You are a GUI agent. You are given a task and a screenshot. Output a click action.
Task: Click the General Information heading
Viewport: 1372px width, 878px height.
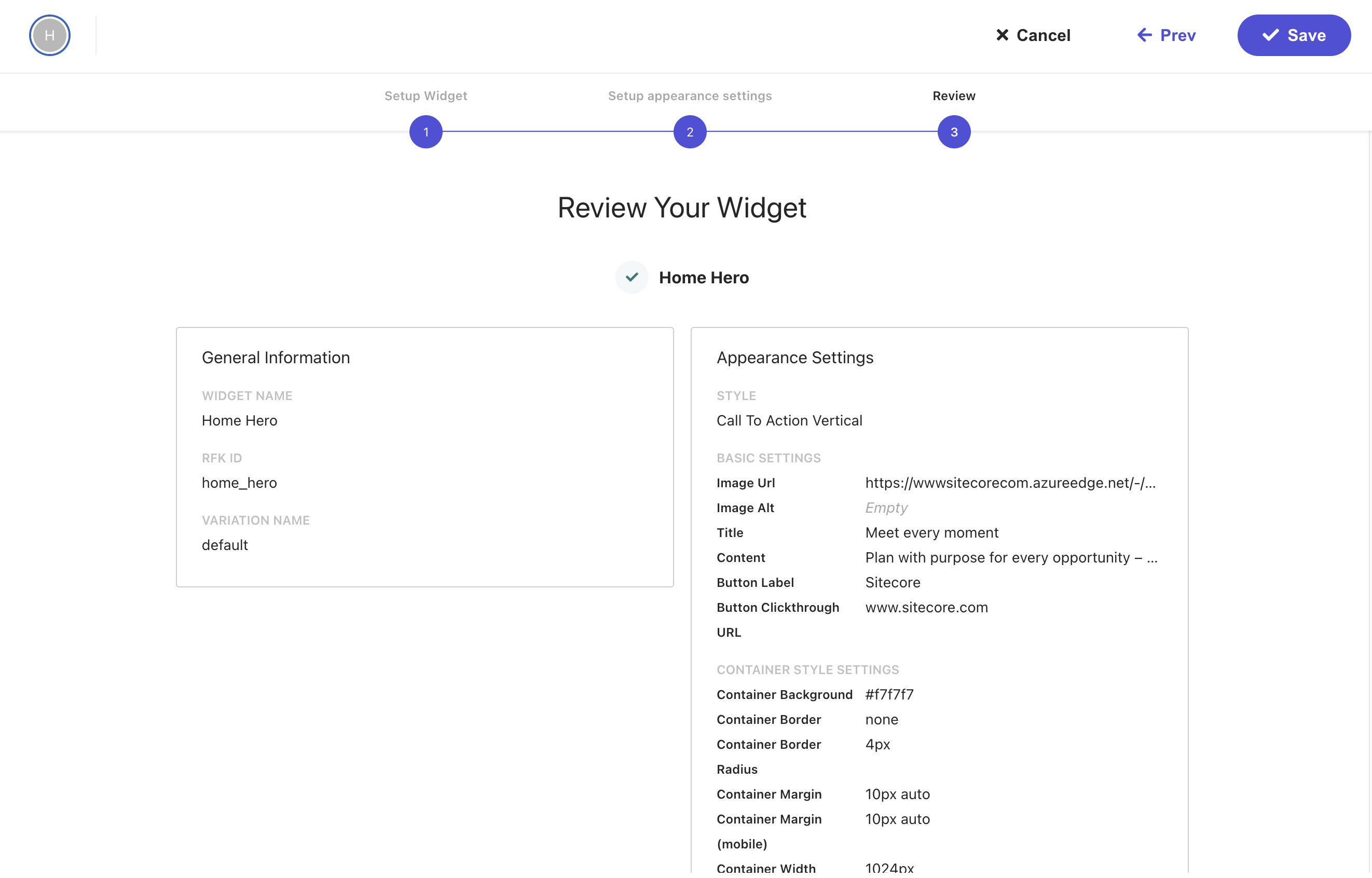pyautogui.click(x=276, y=358)
